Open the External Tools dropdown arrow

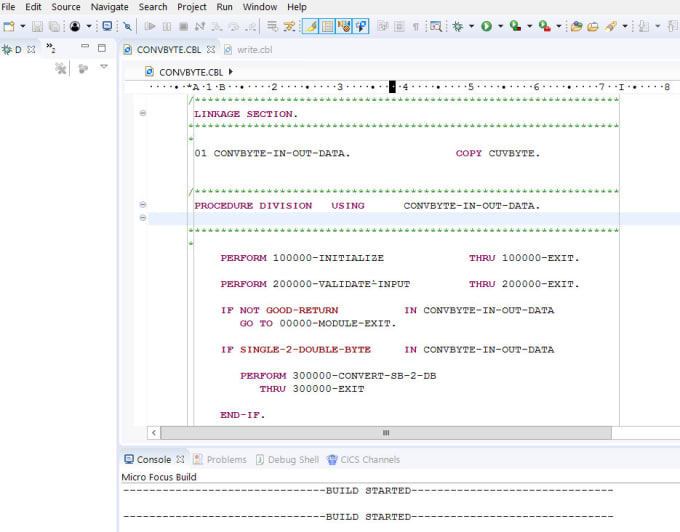click(x=559, y=26)
